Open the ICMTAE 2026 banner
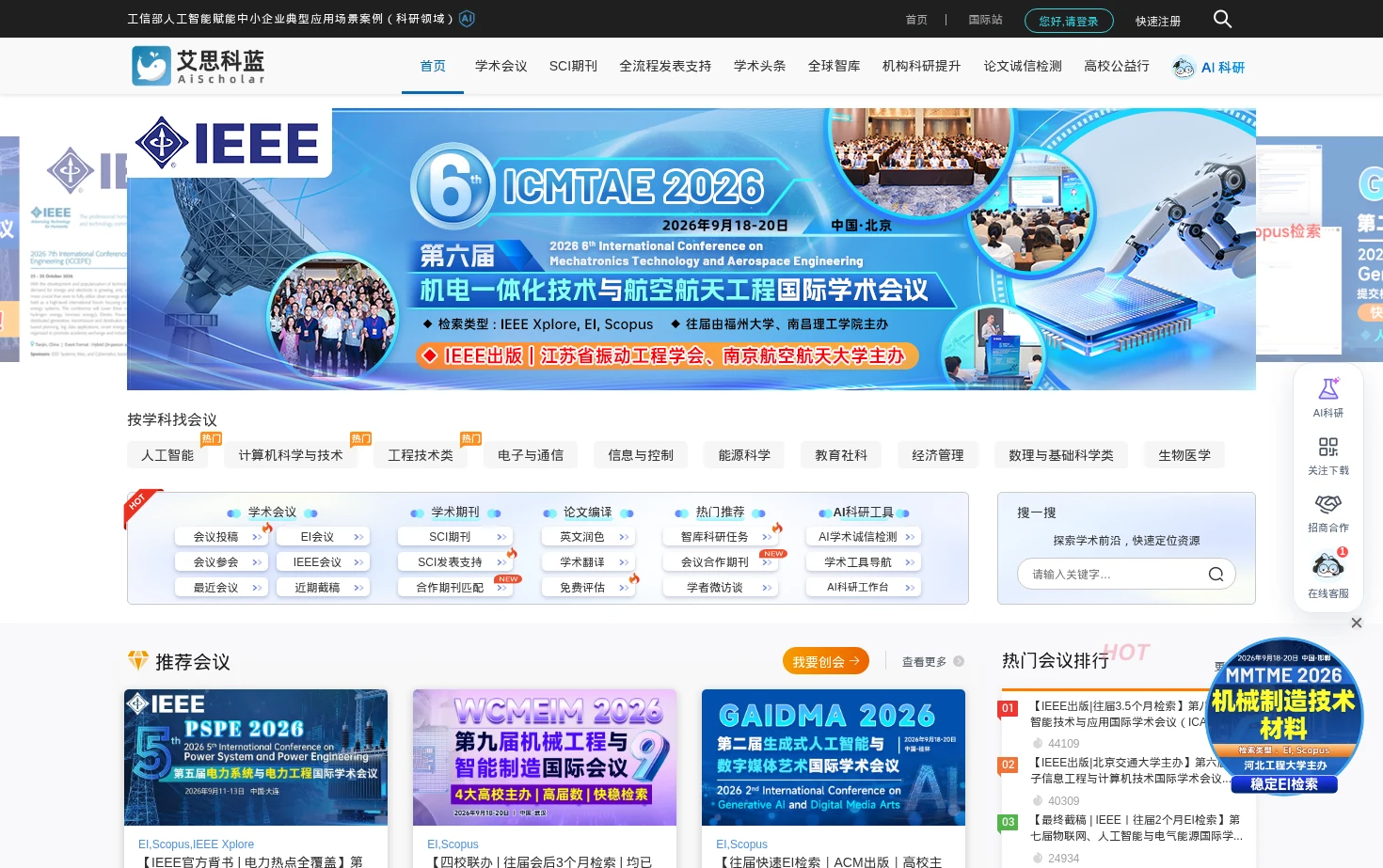Screen dimensions: 1383x868 pos(691,249)
